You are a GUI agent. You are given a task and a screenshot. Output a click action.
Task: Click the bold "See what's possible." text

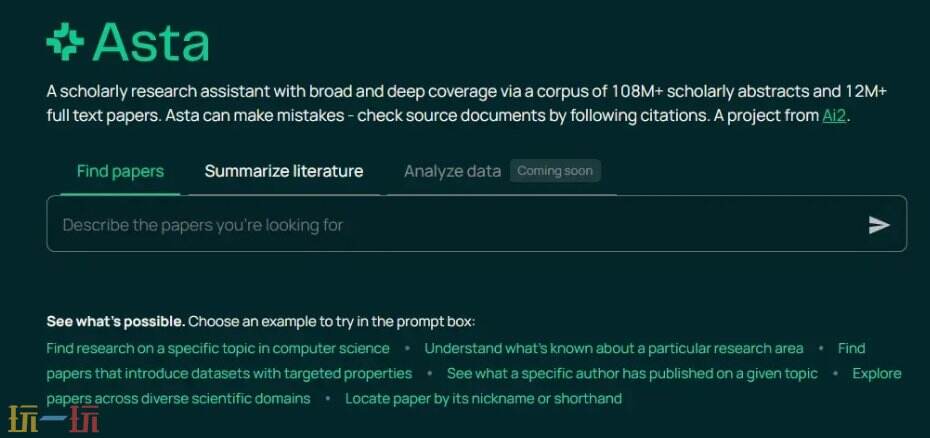(115, 322)
